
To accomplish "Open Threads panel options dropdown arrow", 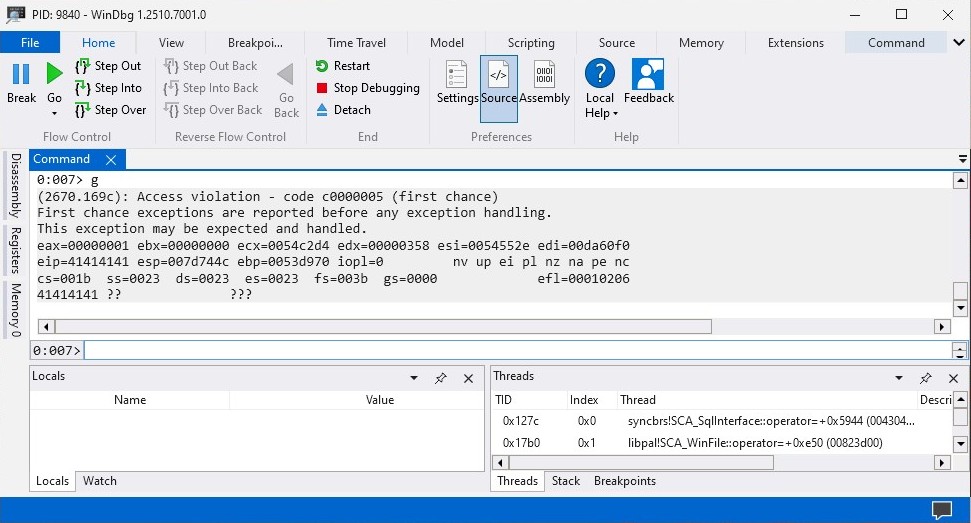I will [x=900, y=378].
